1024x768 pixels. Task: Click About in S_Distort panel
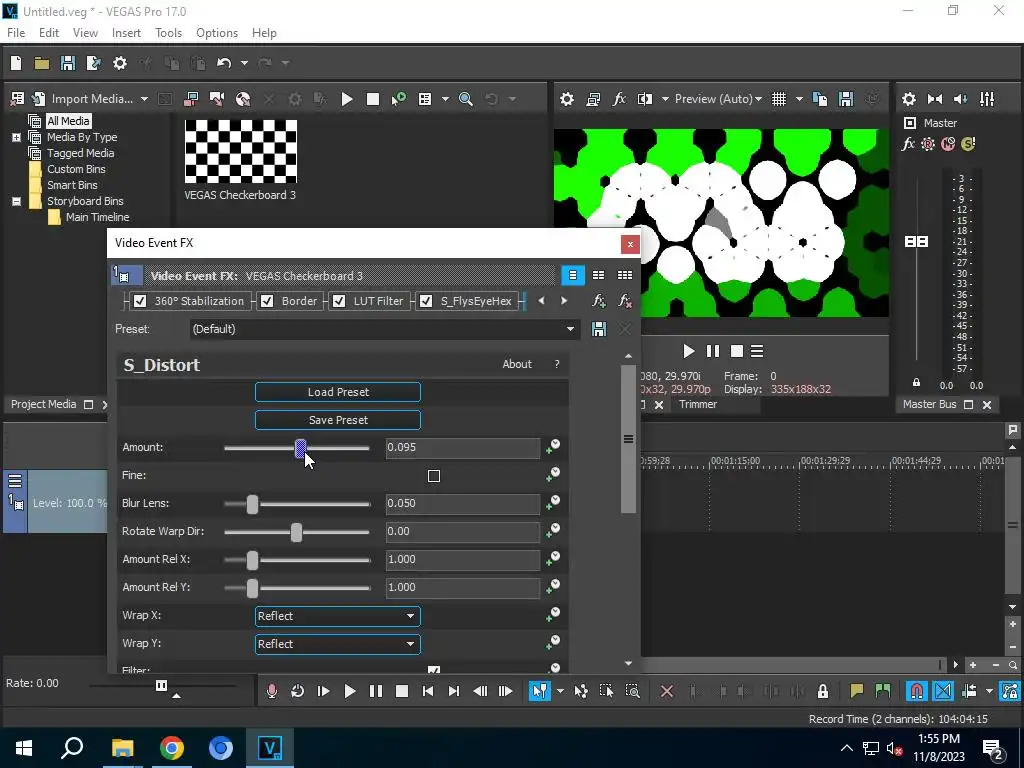[x=517, y=364]
